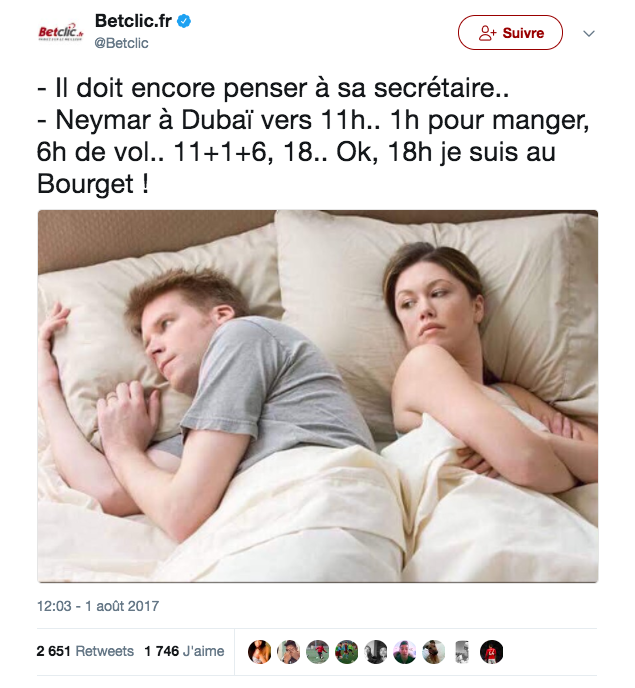
Task: Open avatar of man in green shirt
Action: coord(405,652)
